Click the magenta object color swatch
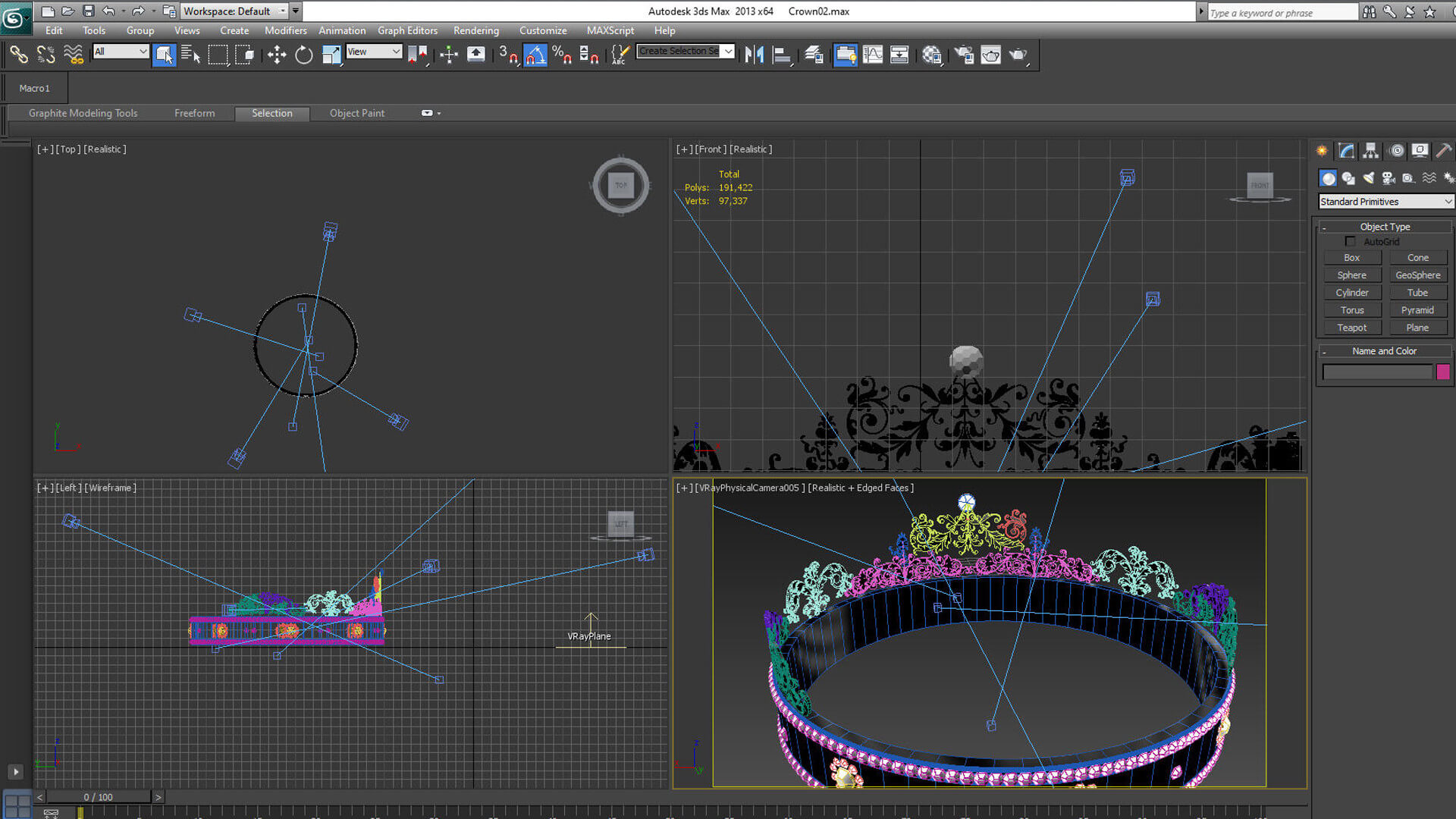Viewport: 1456px width, 819px height. (1442, 372)
